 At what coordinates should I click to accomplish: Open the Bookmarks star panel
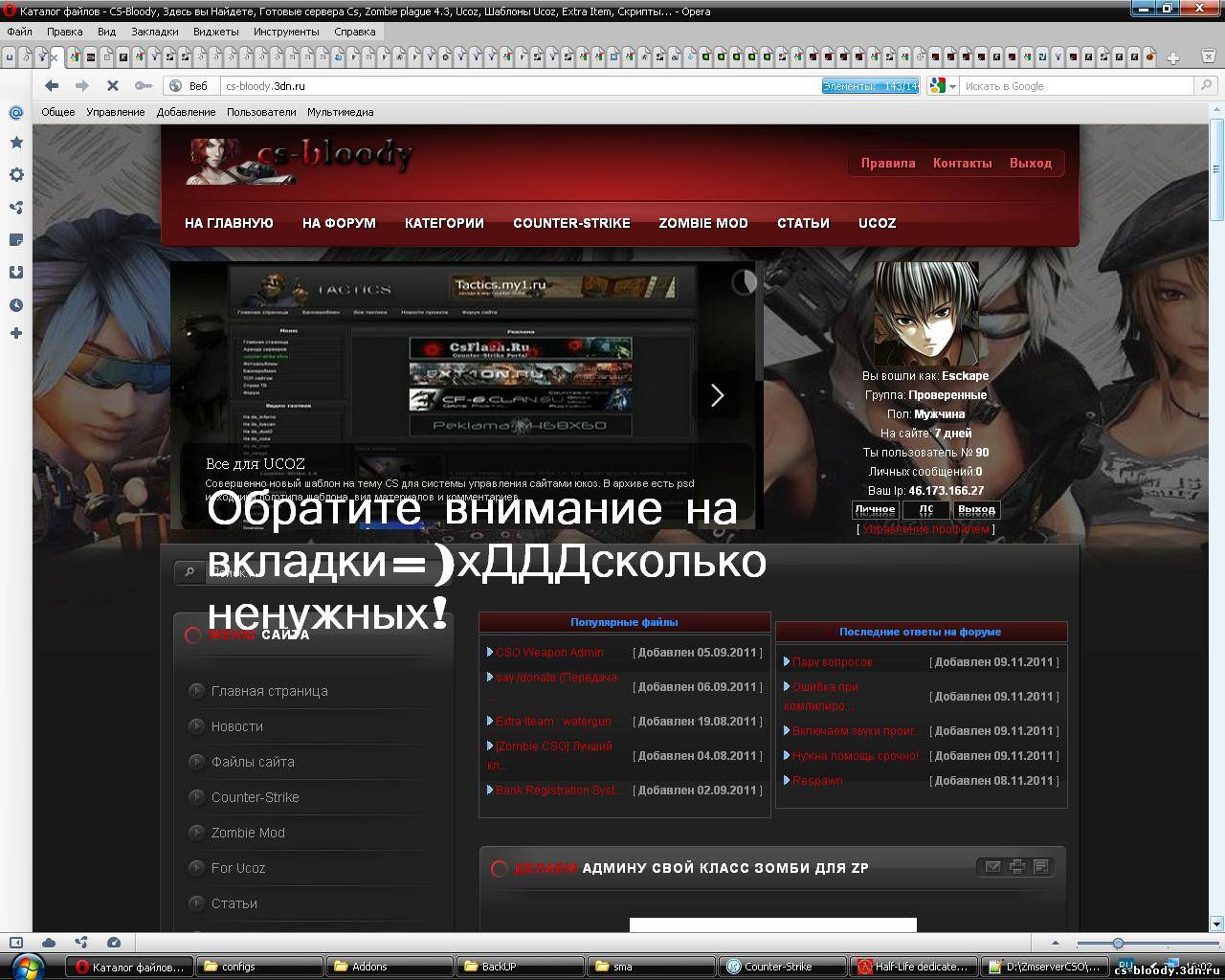pyautogui.click(x=16, y=143)
